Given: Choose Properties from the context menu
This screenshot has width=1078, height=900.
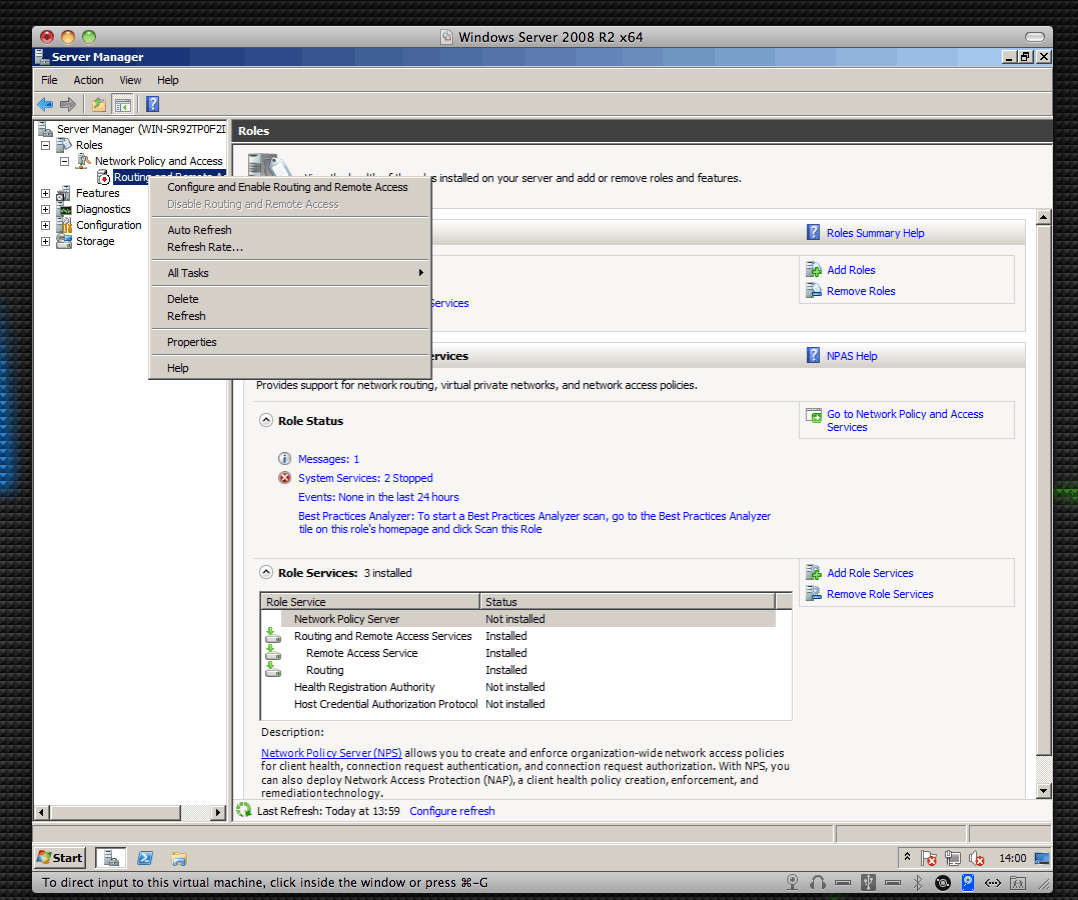Looking at the screenshot, I should click(290, 342).
